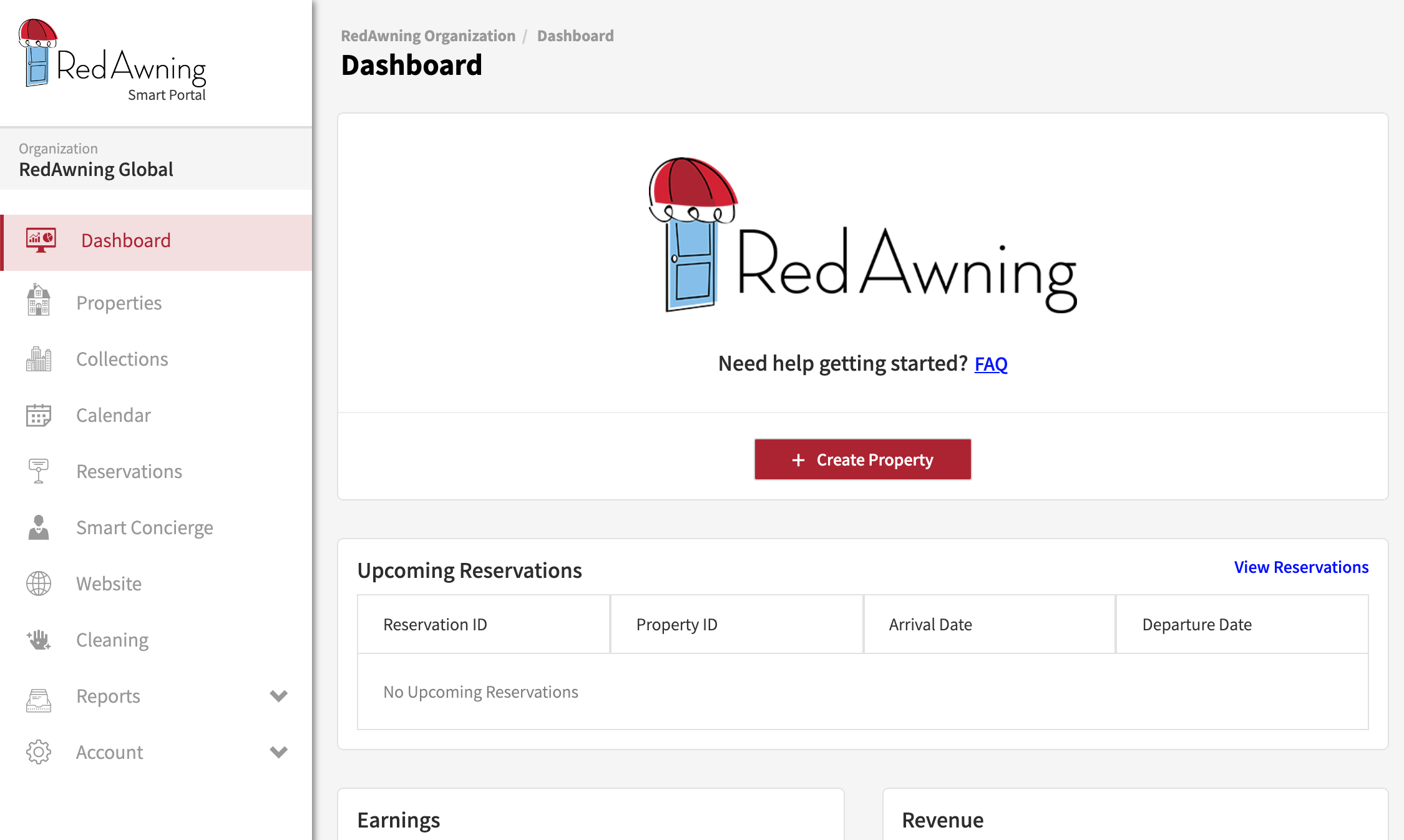The image size is (1404, 840).
Task: Click the Calendar grid icon
Action: coord(39,415)
